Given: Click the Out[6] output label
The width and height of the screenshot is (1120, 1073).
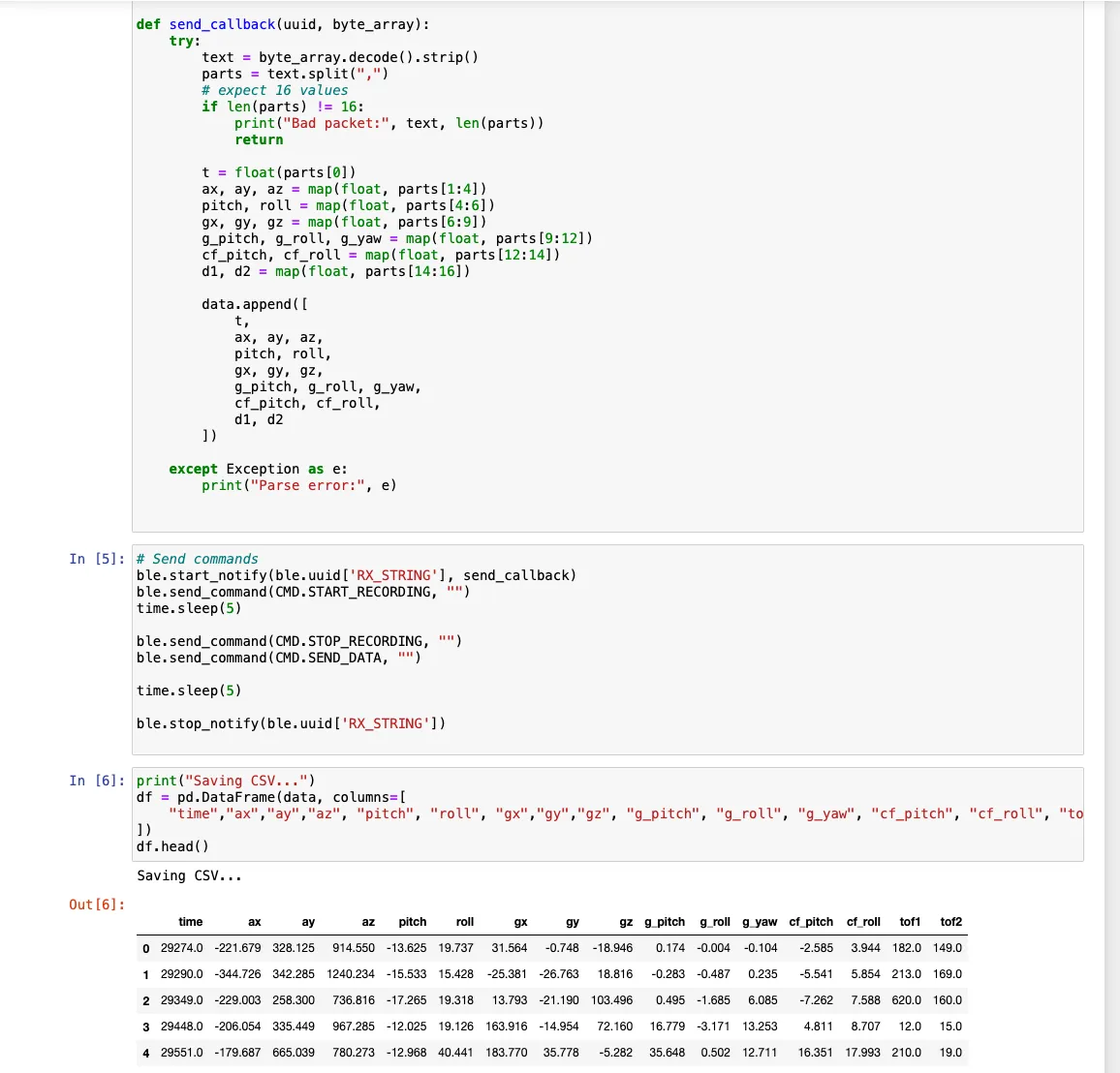Looking at the screenshot, I should (x=94, y=905).
